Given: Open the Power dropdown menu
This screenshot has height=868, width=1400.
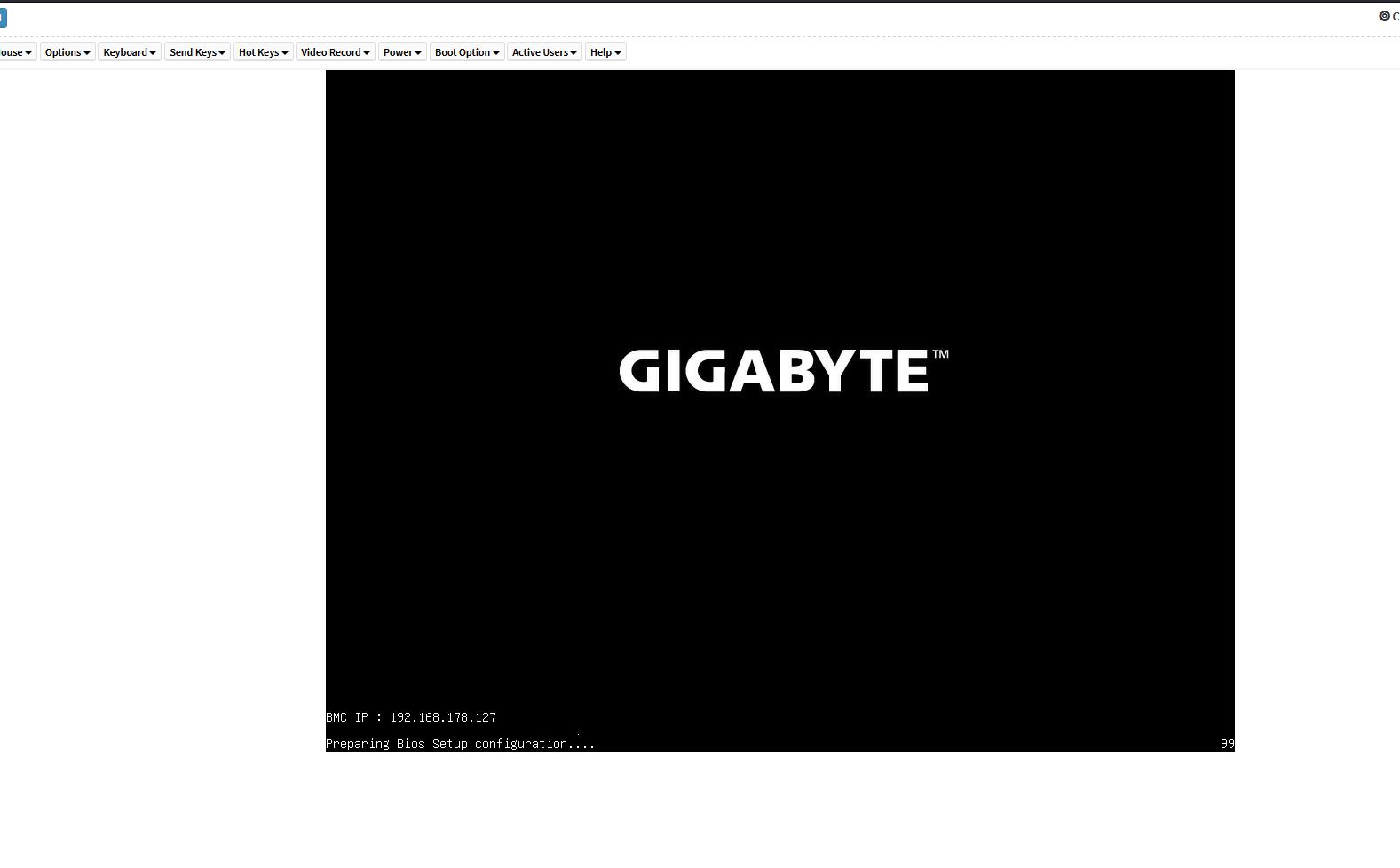Looking at the screenshot, I should point(402,52).
